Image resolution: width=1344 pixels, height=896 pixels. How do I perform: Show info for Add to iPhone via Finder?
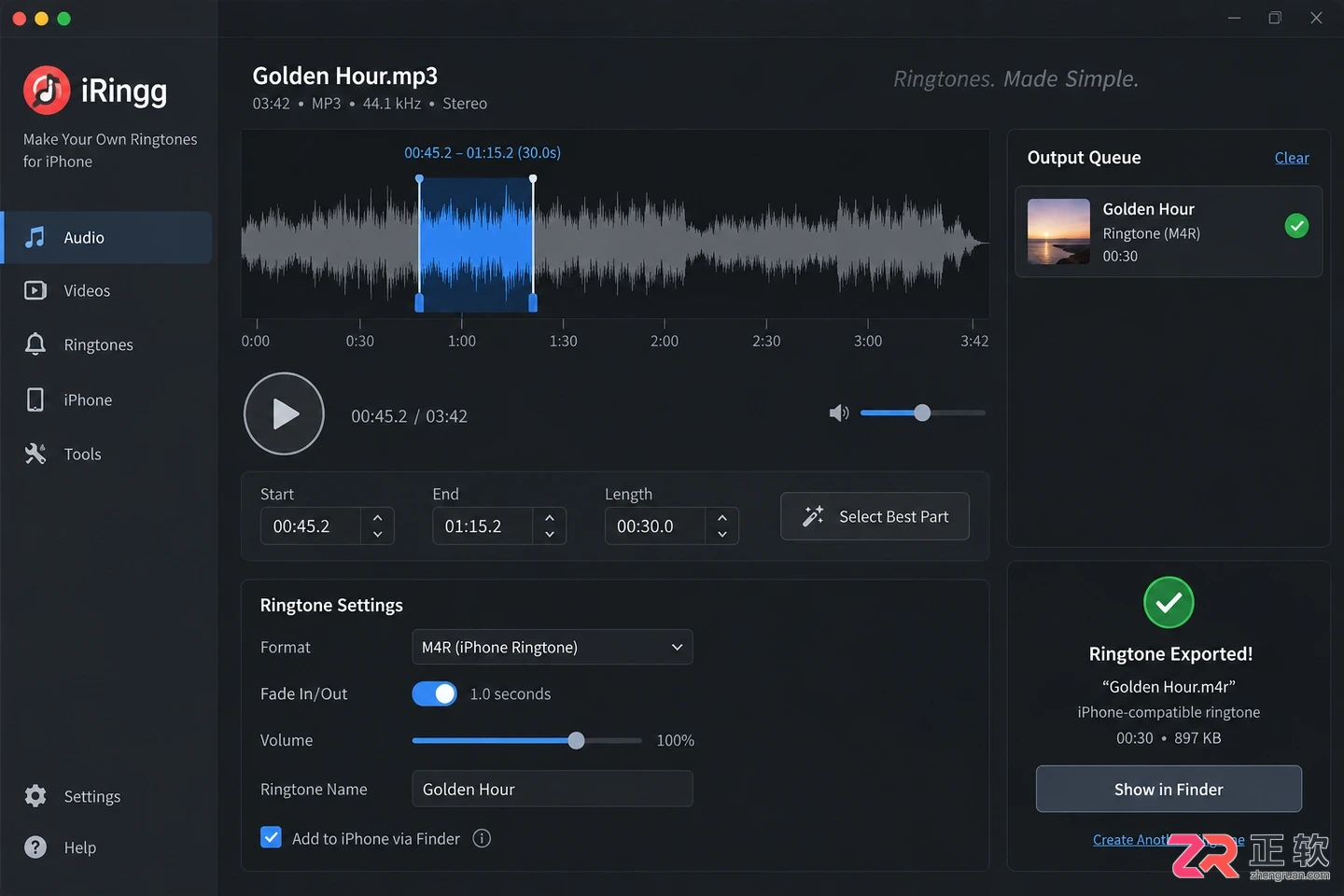coord(482,838)
